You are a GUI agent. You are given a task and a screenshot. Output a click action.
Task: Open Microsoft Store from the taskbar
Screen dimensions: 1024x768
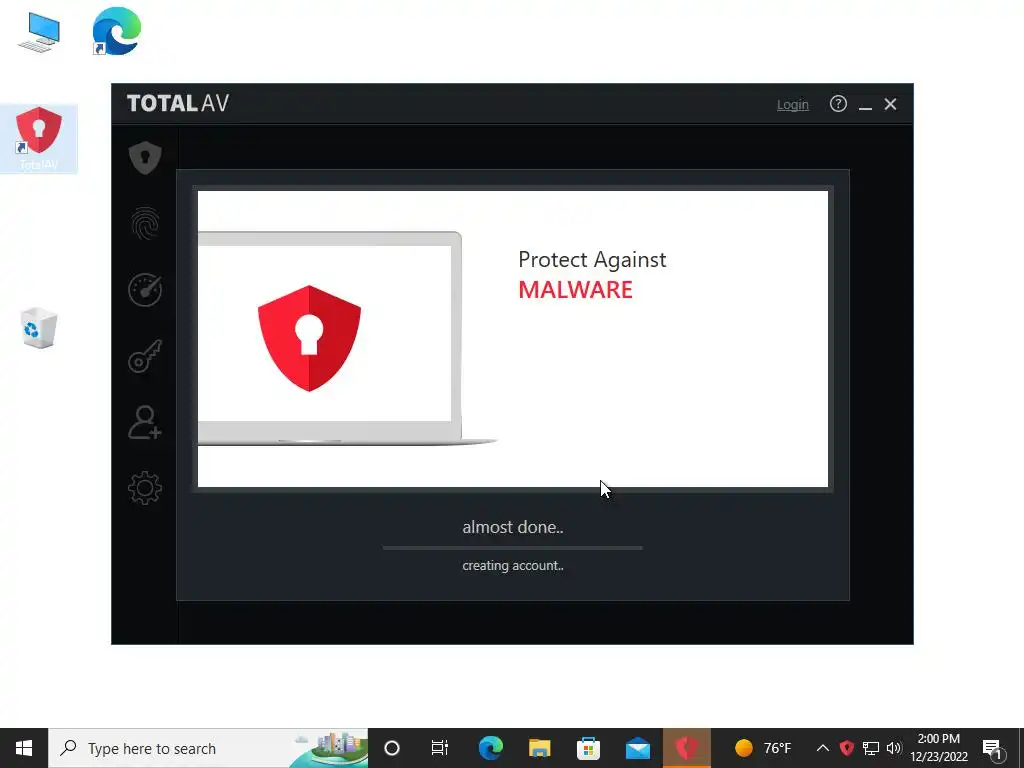pos(588,748)
